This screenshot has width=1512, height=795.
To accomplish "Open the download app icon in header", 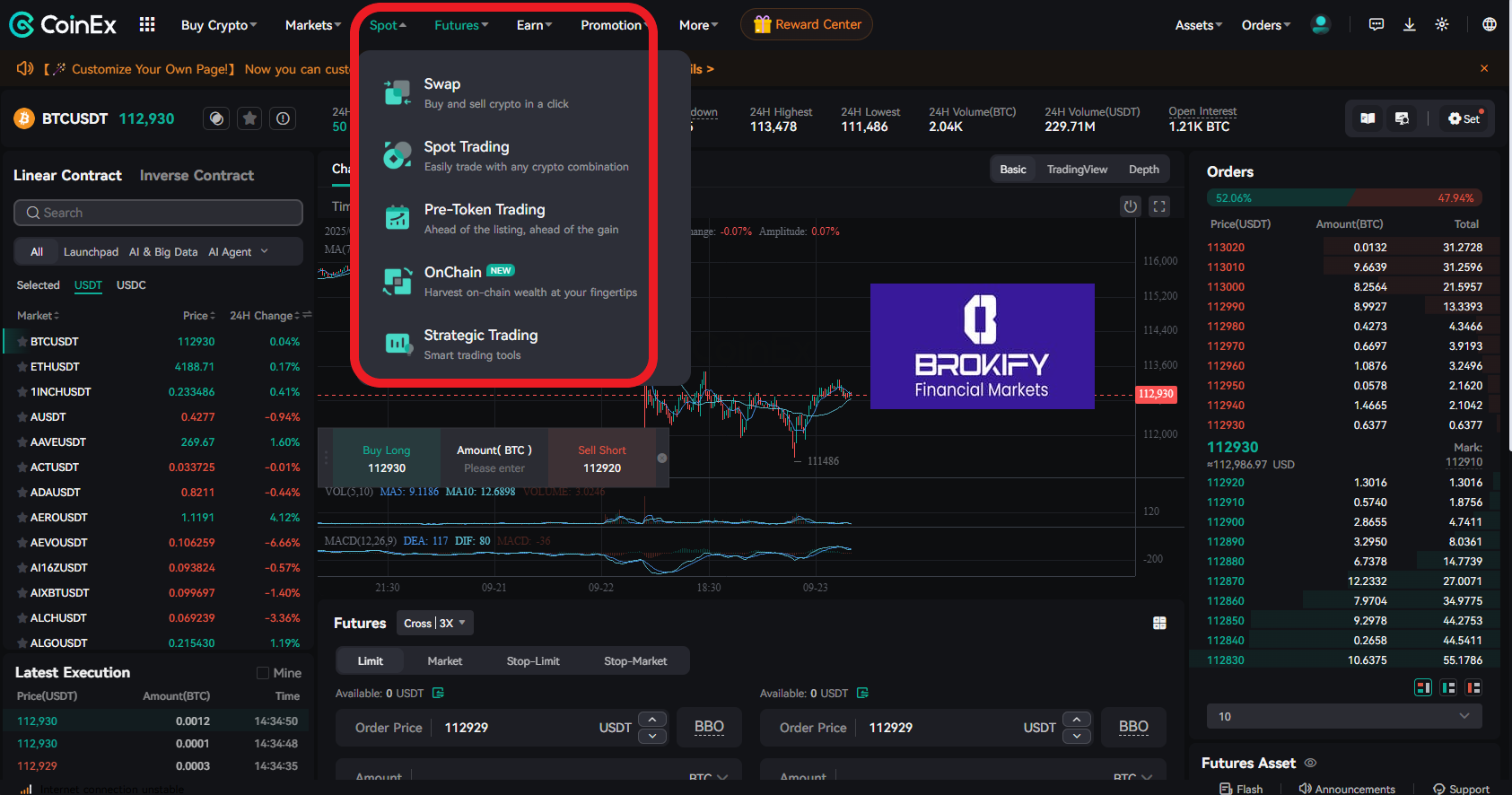I will click(1409, 24).
